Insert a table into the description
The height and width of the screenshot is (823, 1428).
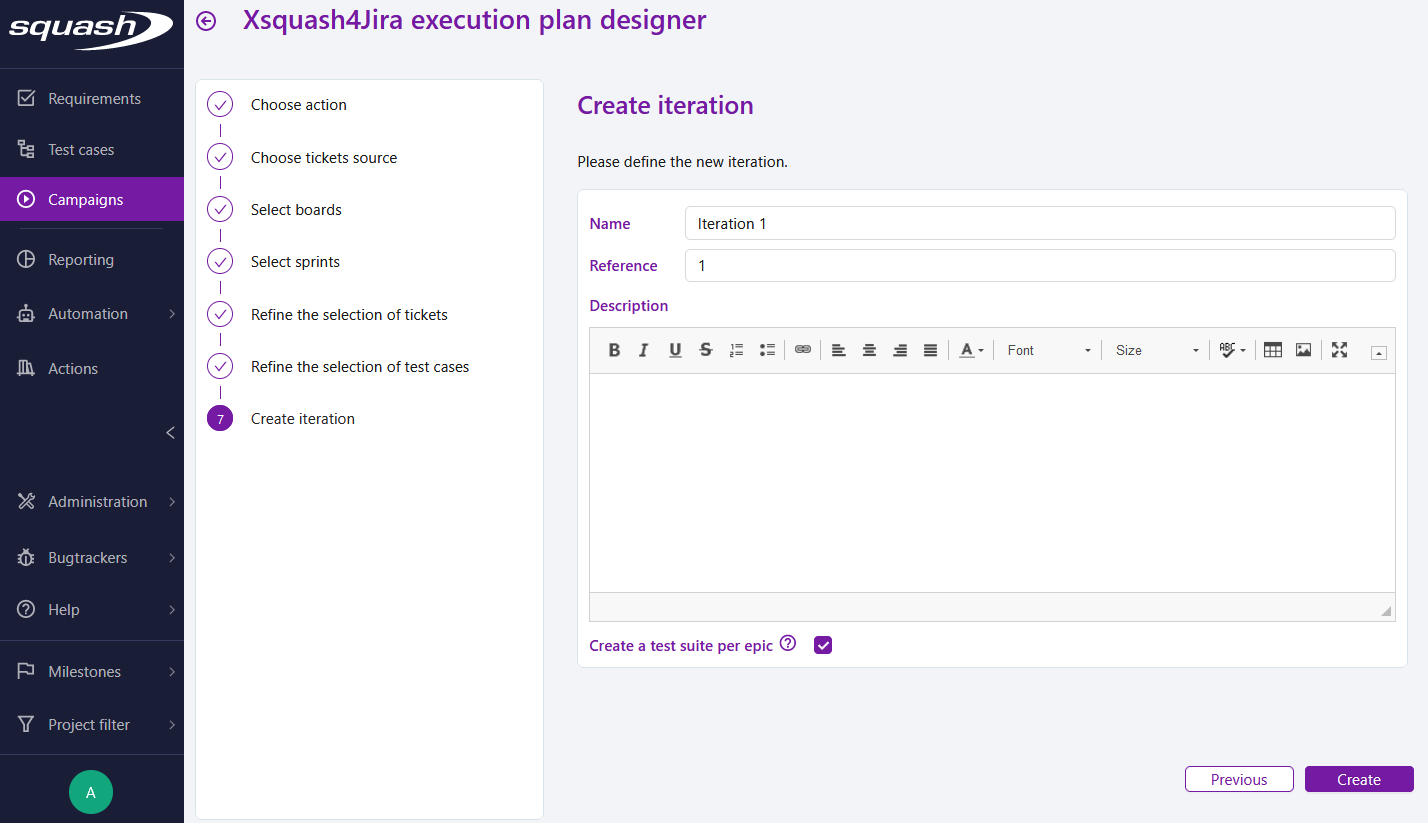[x=1272, y=349]
